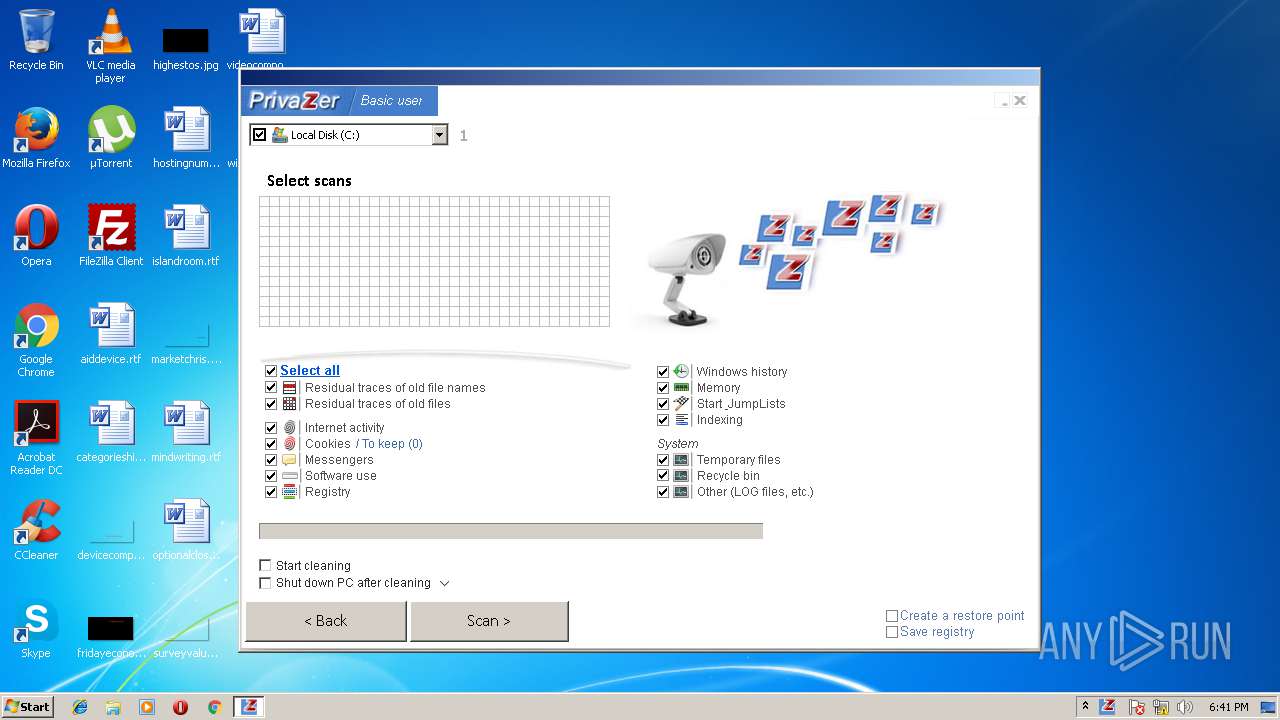Click the Other (LOG files, etc.) label
Image resolution: width=1280 pixels, height=720 pixels.
[x=755, y=492]
